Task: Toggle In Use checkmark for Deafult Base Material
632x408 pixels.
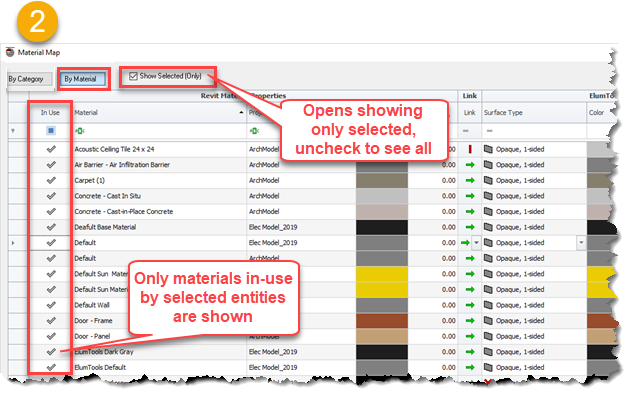Action: click(x=50, y=227)
